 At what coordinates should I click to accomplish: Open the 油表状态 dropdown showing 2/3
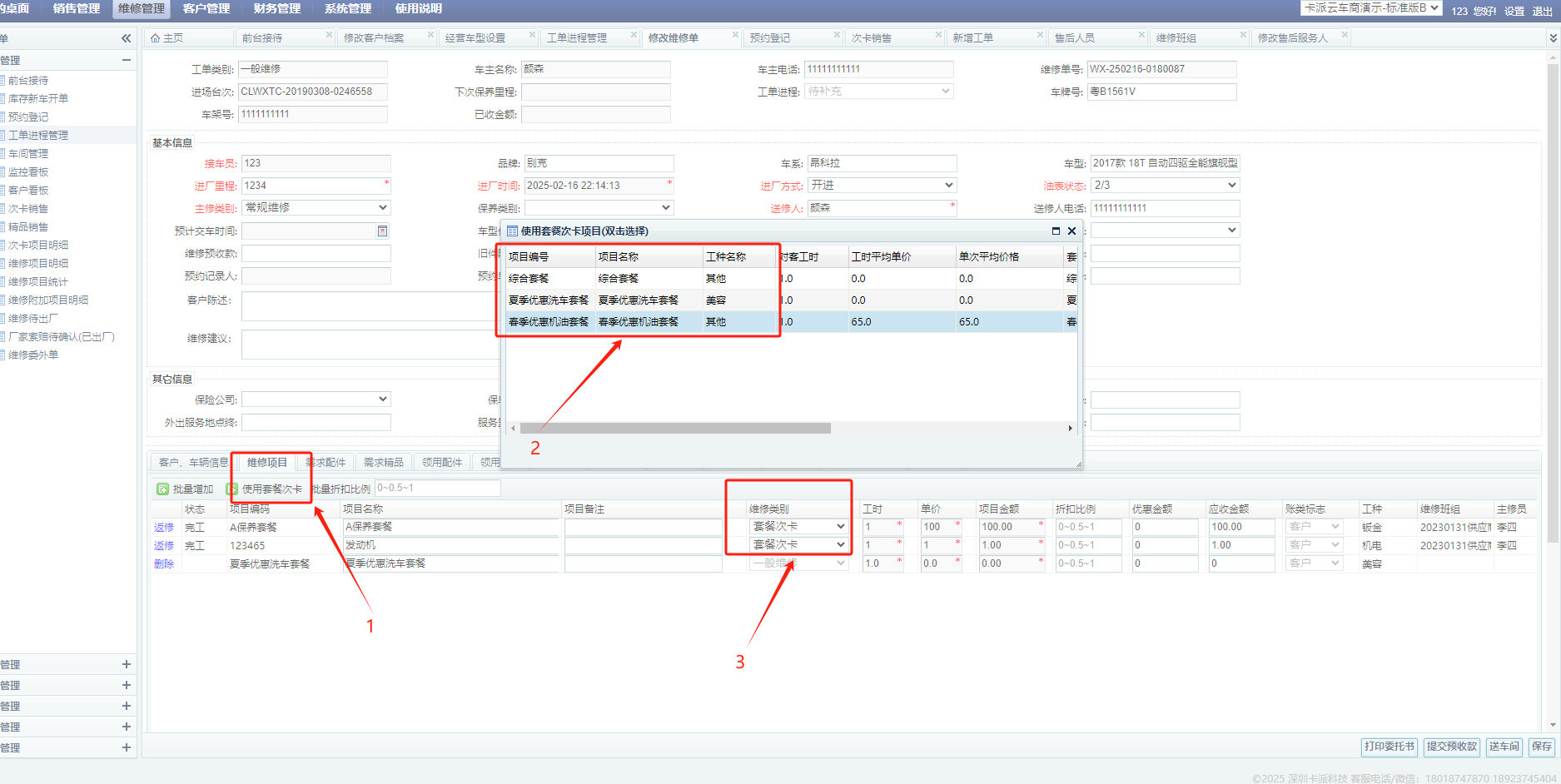(x=1231, y=186)
